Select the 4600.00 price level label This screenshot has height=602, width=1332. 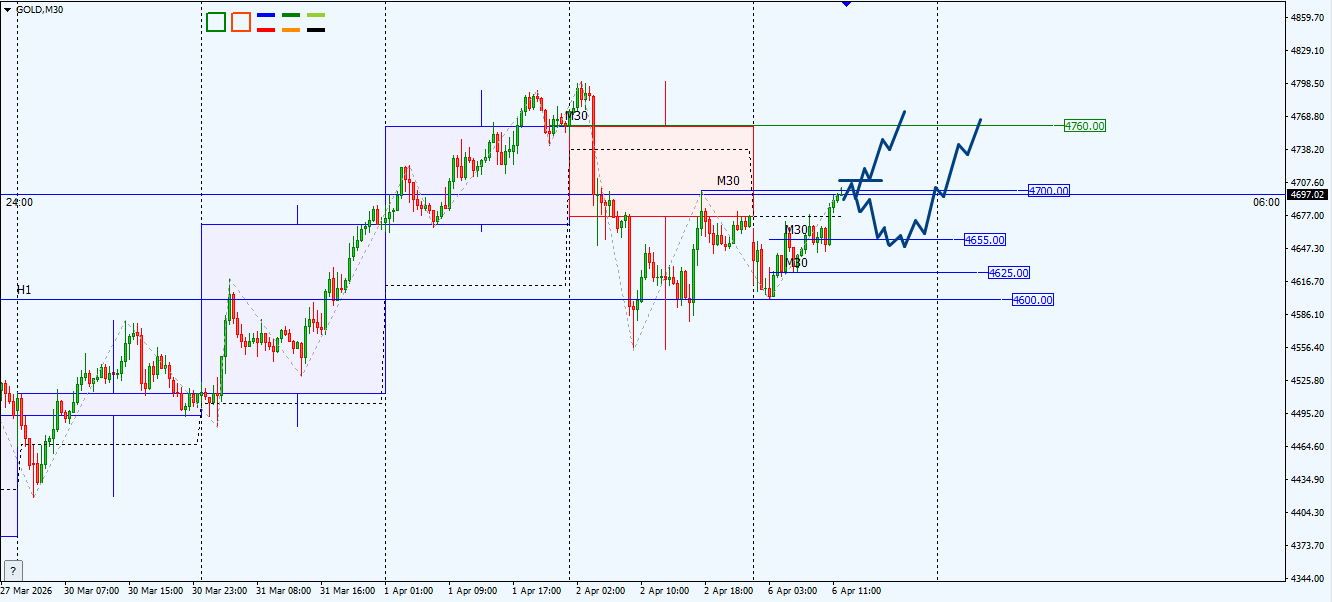tap(1033, 300)
